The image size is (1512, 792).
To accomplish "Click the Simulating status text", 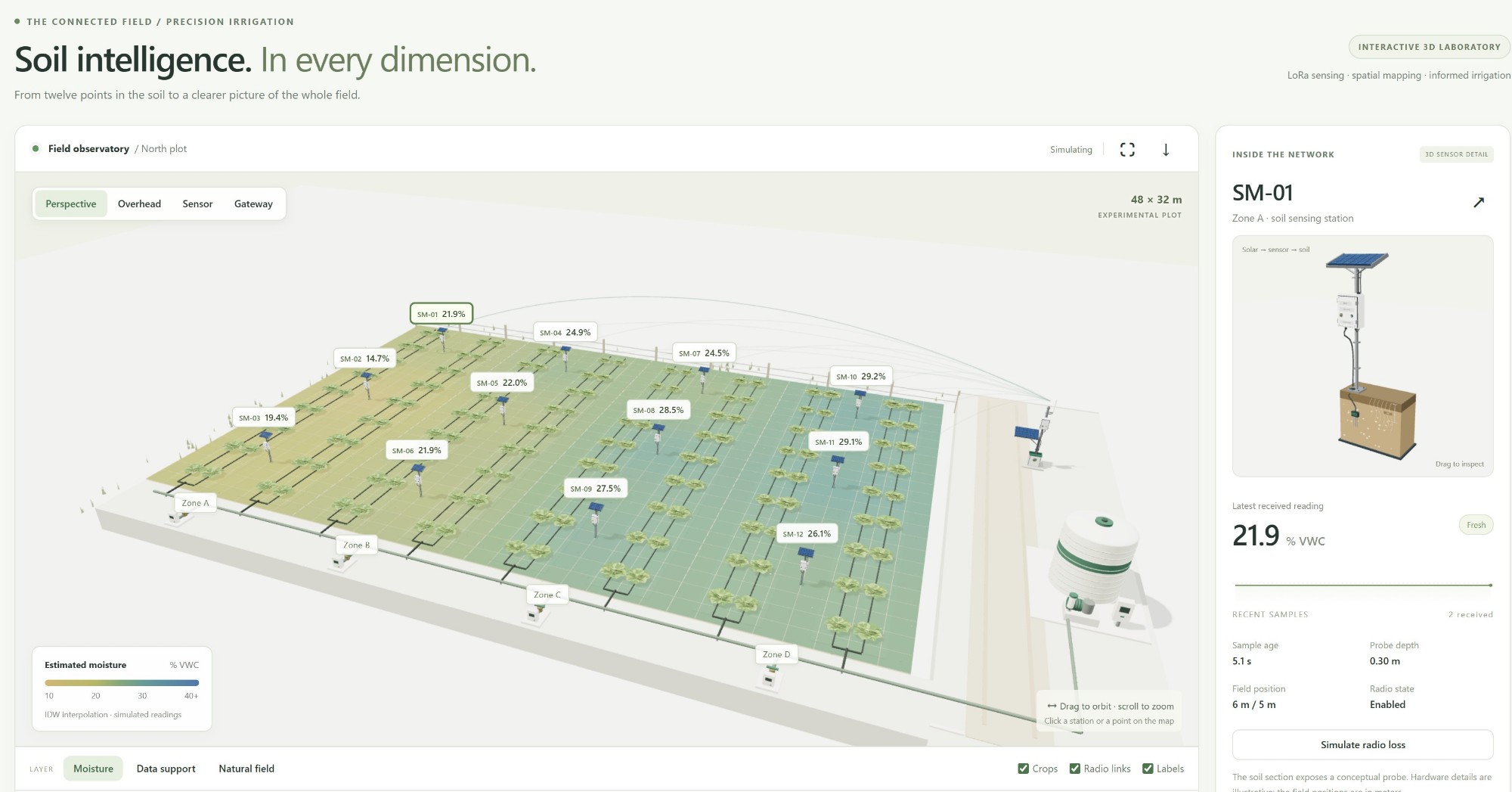I will tap(1070, 150).
